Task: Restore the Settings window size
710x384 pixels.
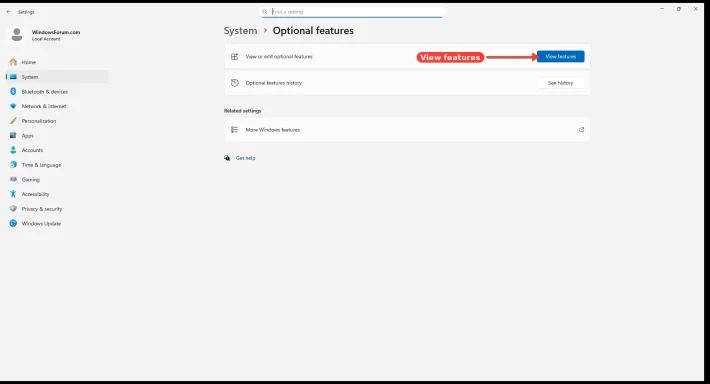Action: tap(679, 9)
